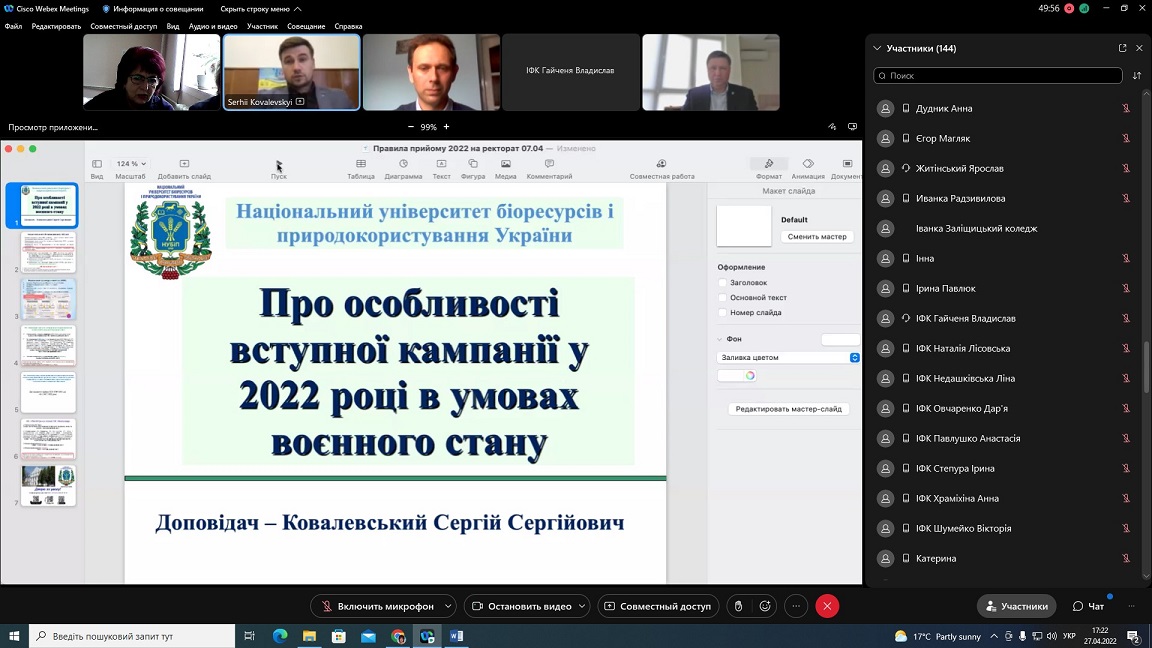Click the Совместный доступ share button
The image size is (1152, 648).
coord(658,606)
